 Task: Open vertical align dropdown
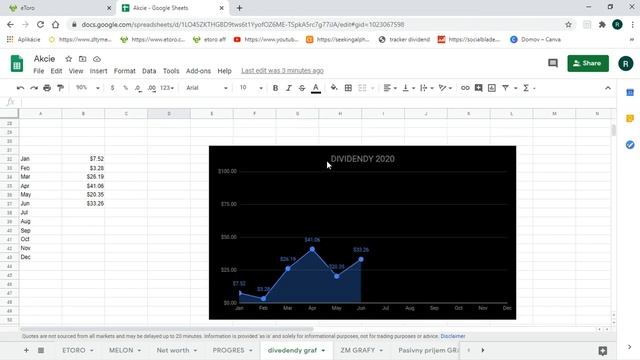(409, 88)
